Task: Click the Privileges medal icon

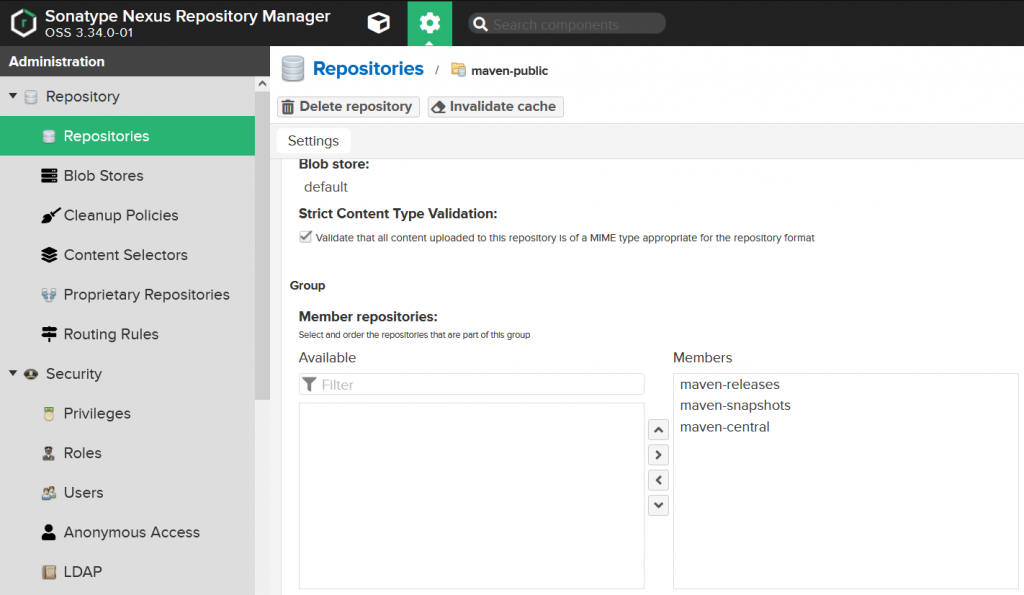Action: 49,413
